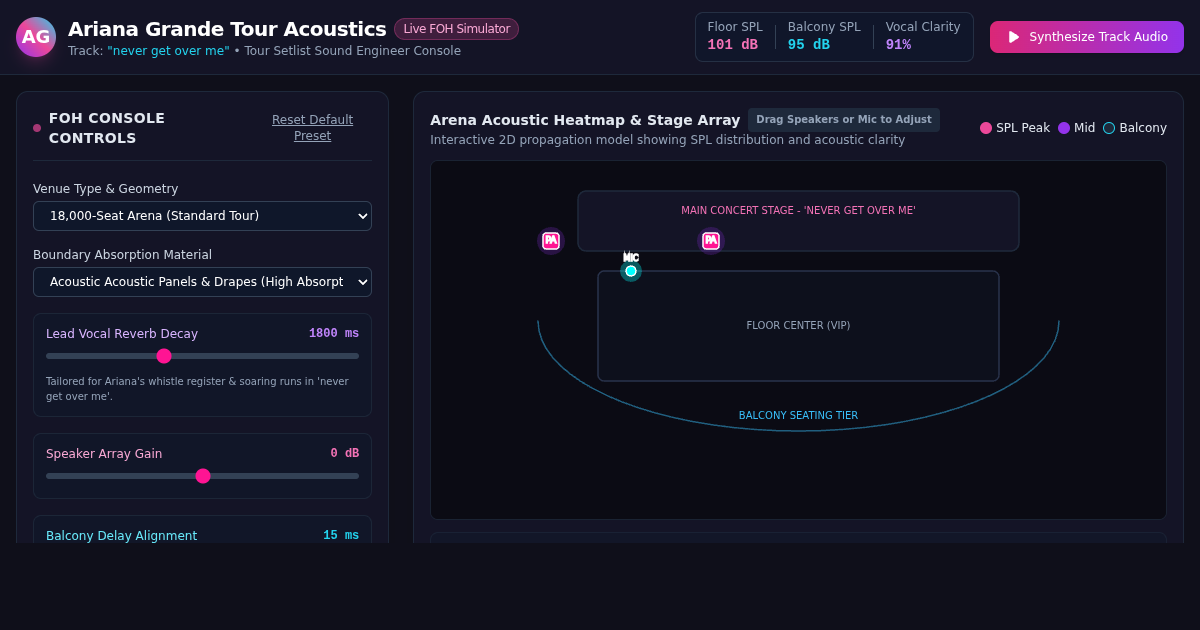The width and height of the screenshot is (1200, 630).
Task: Click the "never get over me" track name
Action: click(x=168, y=51)
